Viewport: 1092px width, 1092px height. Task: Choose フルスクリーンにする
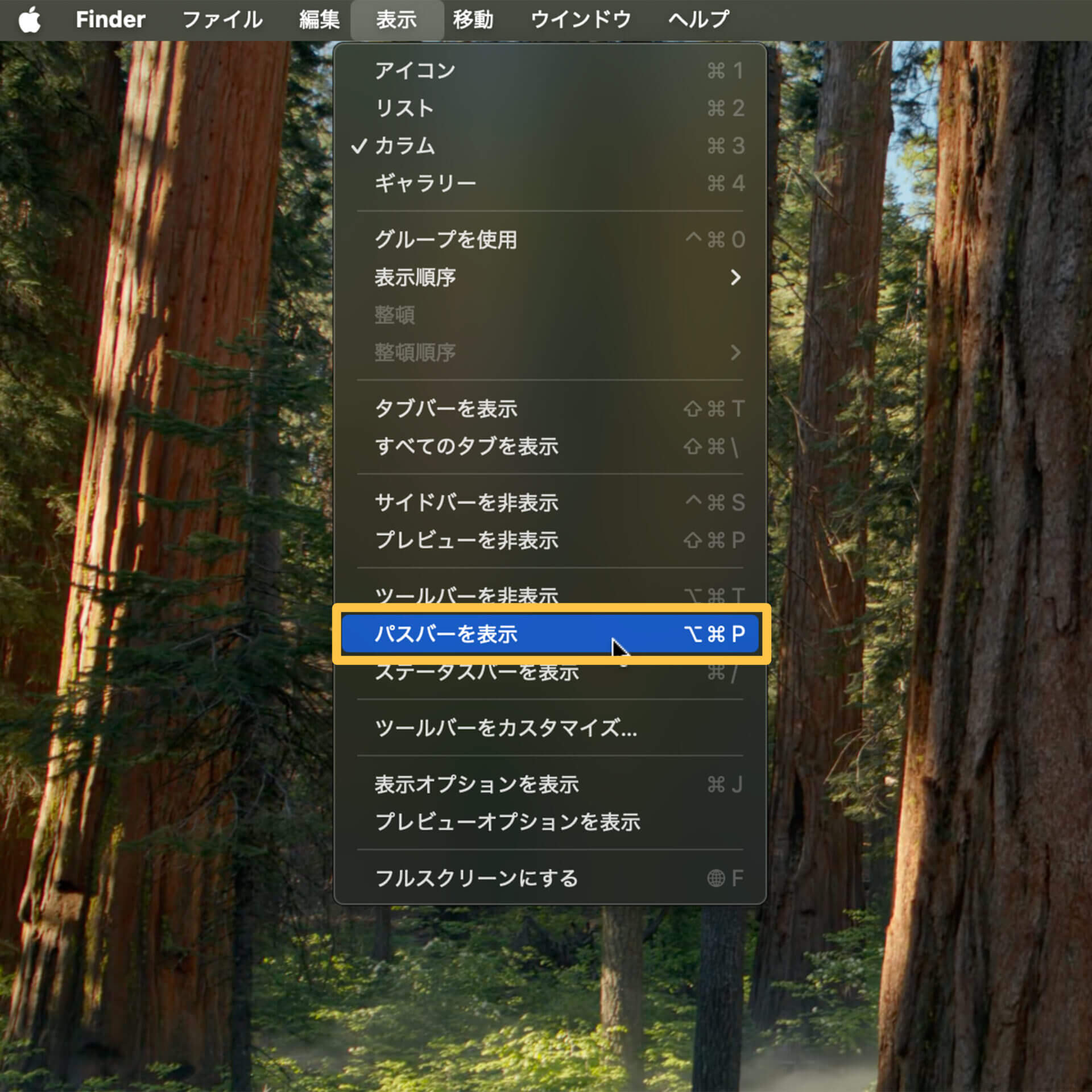pos(550,878)
